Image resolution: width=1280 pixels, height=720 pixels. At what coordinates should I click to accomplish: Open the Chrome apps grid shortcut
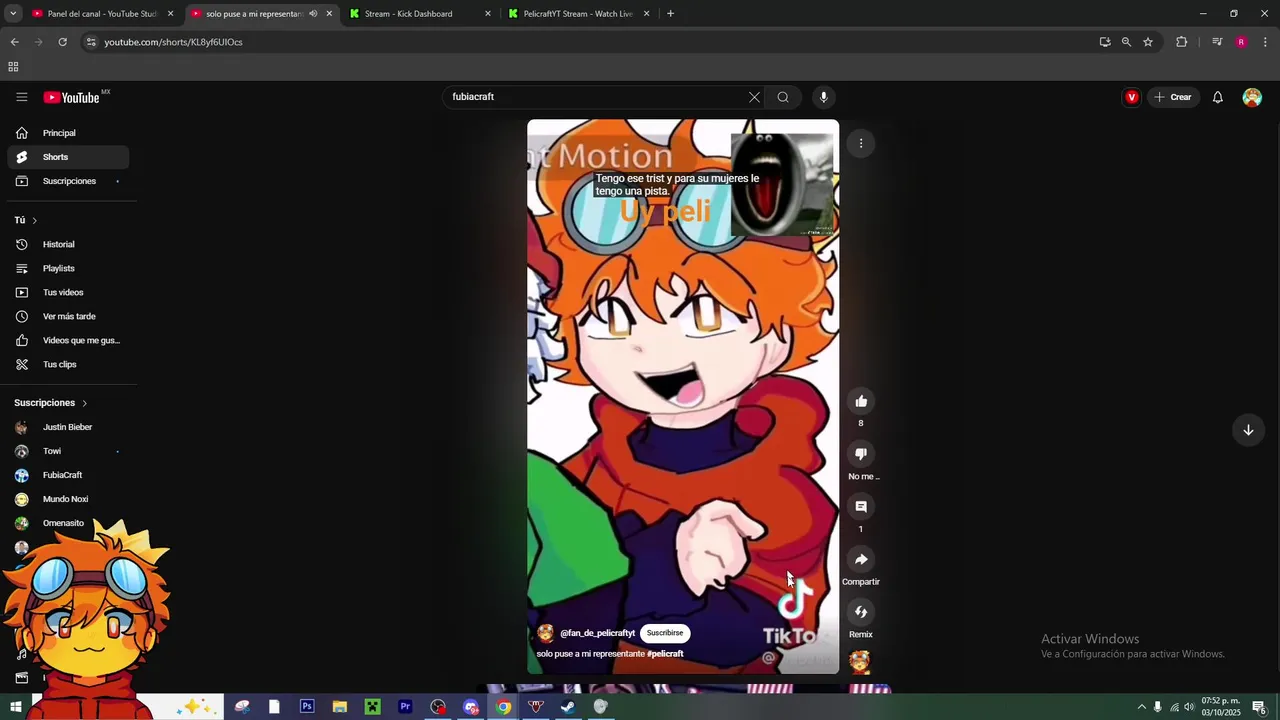(13, 67)
